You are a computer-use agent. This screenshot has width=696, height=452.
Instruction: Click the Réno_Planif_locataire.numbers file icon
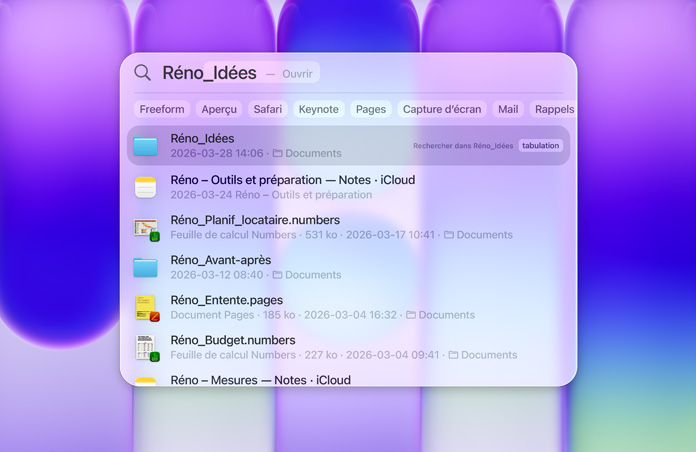click(x=146, y=227)
